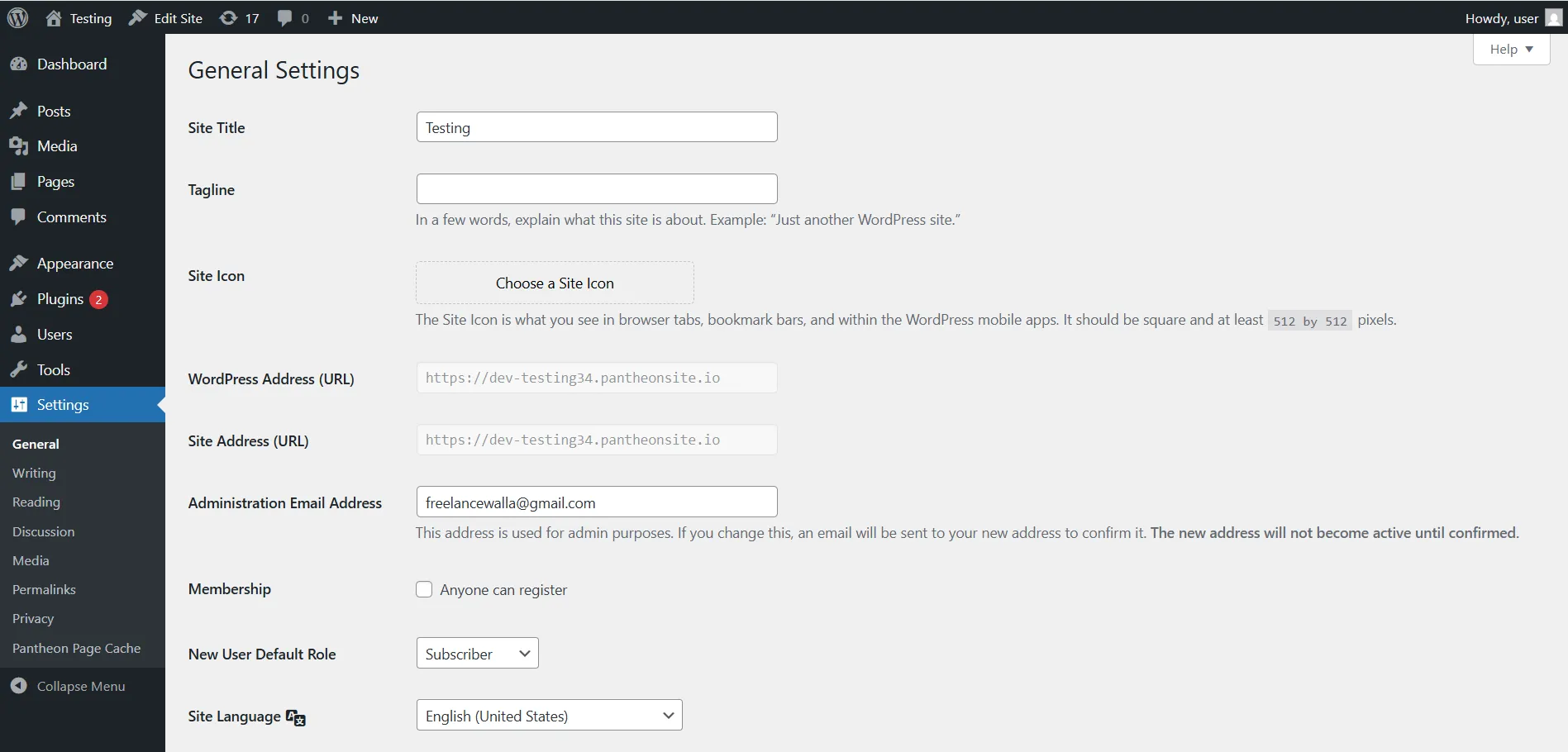The image size is (1568, 752).
Task: Click the Plugins update badge showing 2
Action: pyautogui.click(x=98, y=299)
